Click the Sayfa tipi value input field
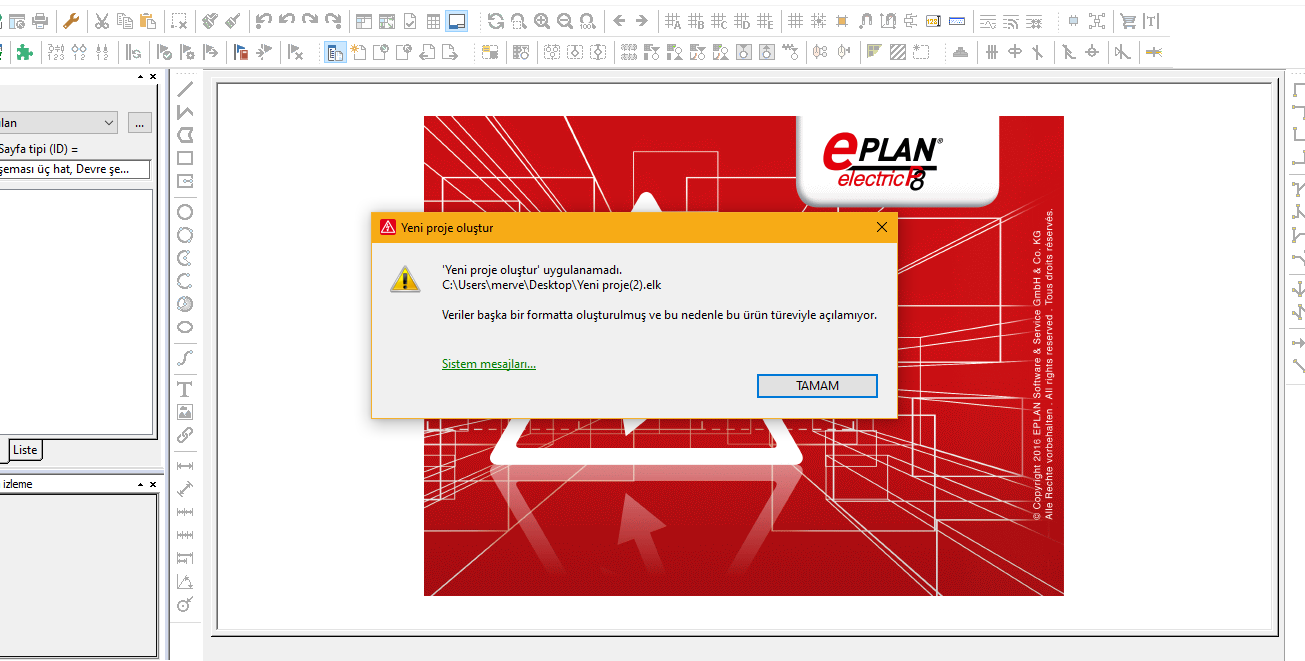 click(75, 170)
